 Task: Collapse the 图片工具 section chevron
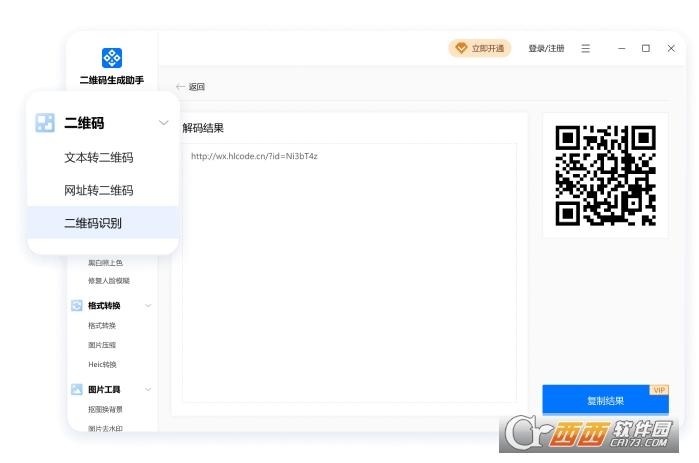(x=148, y=389)
